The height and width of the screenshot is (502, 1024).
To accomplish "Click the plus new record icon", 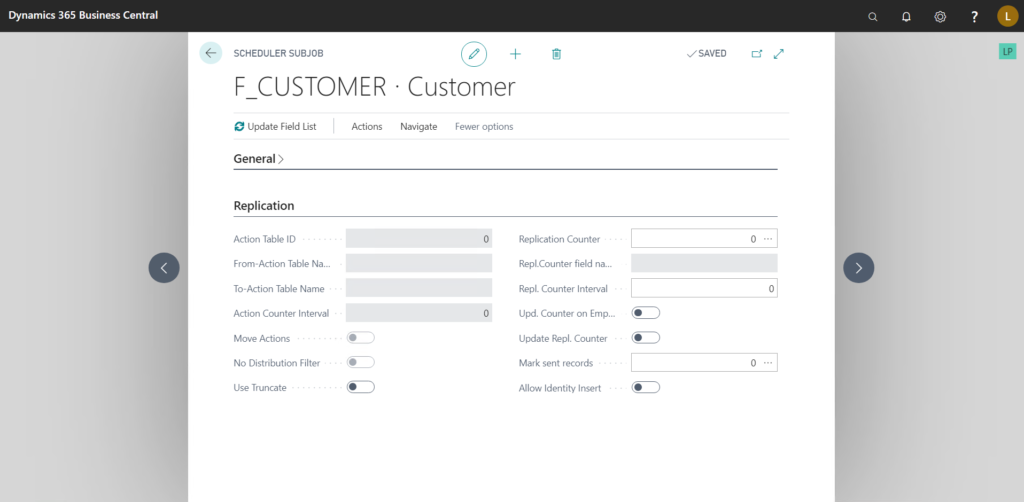I will (515, 54).
